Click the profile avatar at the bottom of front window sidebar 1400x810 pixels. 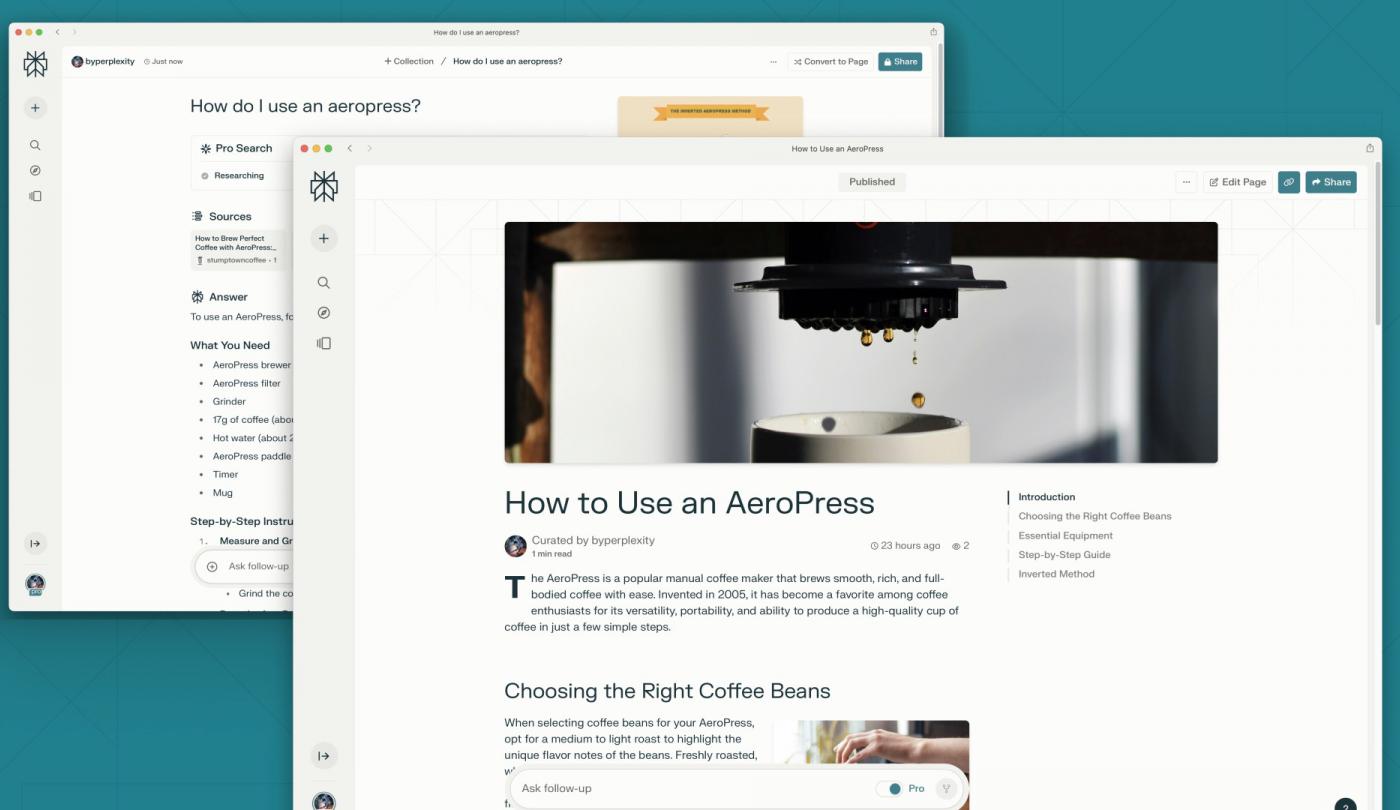[324, 802]
